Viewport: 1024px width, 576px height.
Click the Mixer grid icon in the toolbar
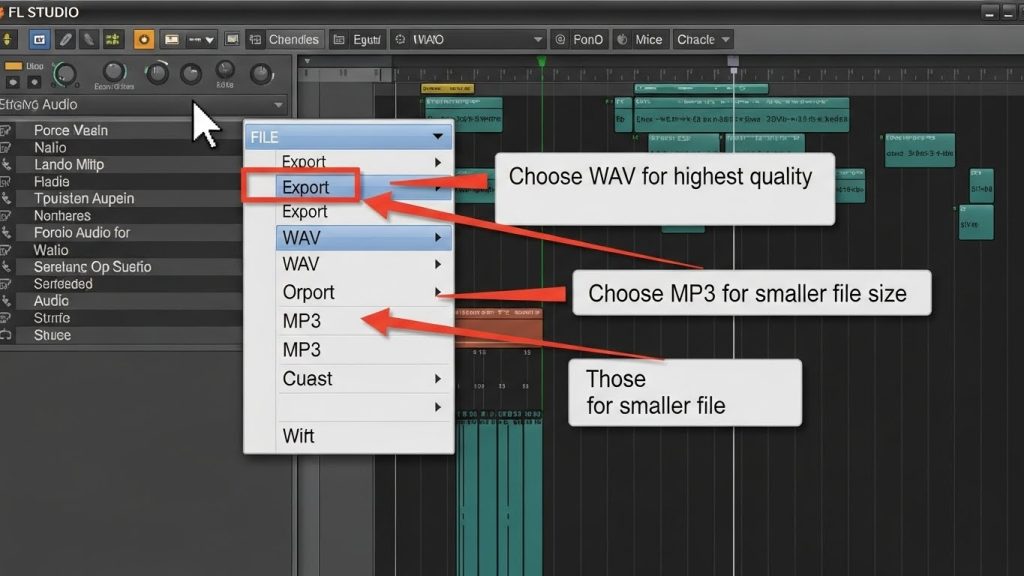(113, 39)
